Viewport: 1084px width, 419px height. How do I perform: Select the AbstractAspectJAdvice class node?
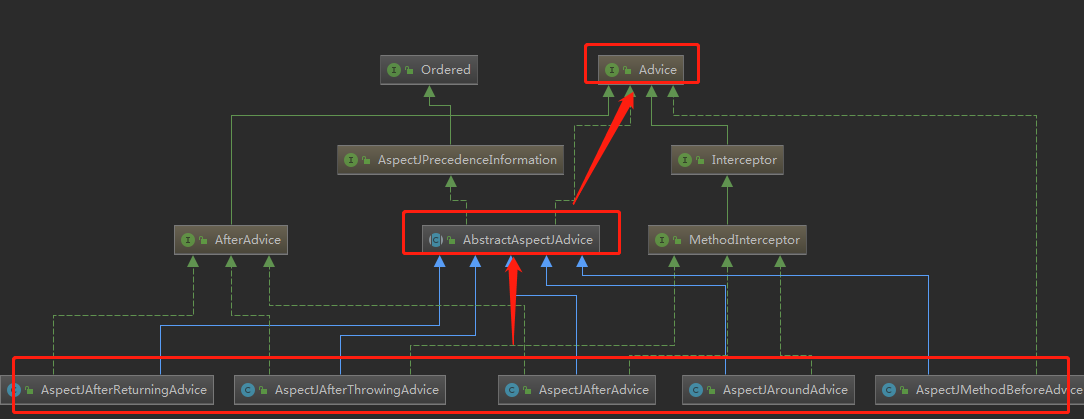(512, 240)
